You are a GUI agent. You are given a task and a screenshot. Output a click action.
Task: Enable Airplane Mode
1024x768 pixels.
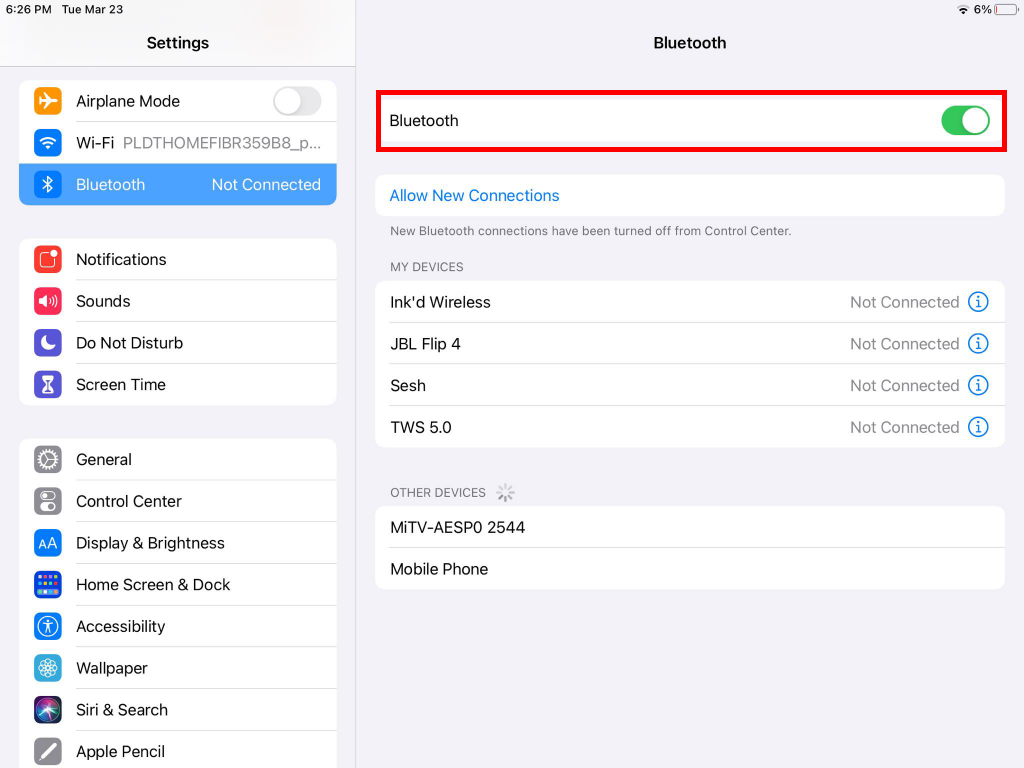[x=297, y=101]
